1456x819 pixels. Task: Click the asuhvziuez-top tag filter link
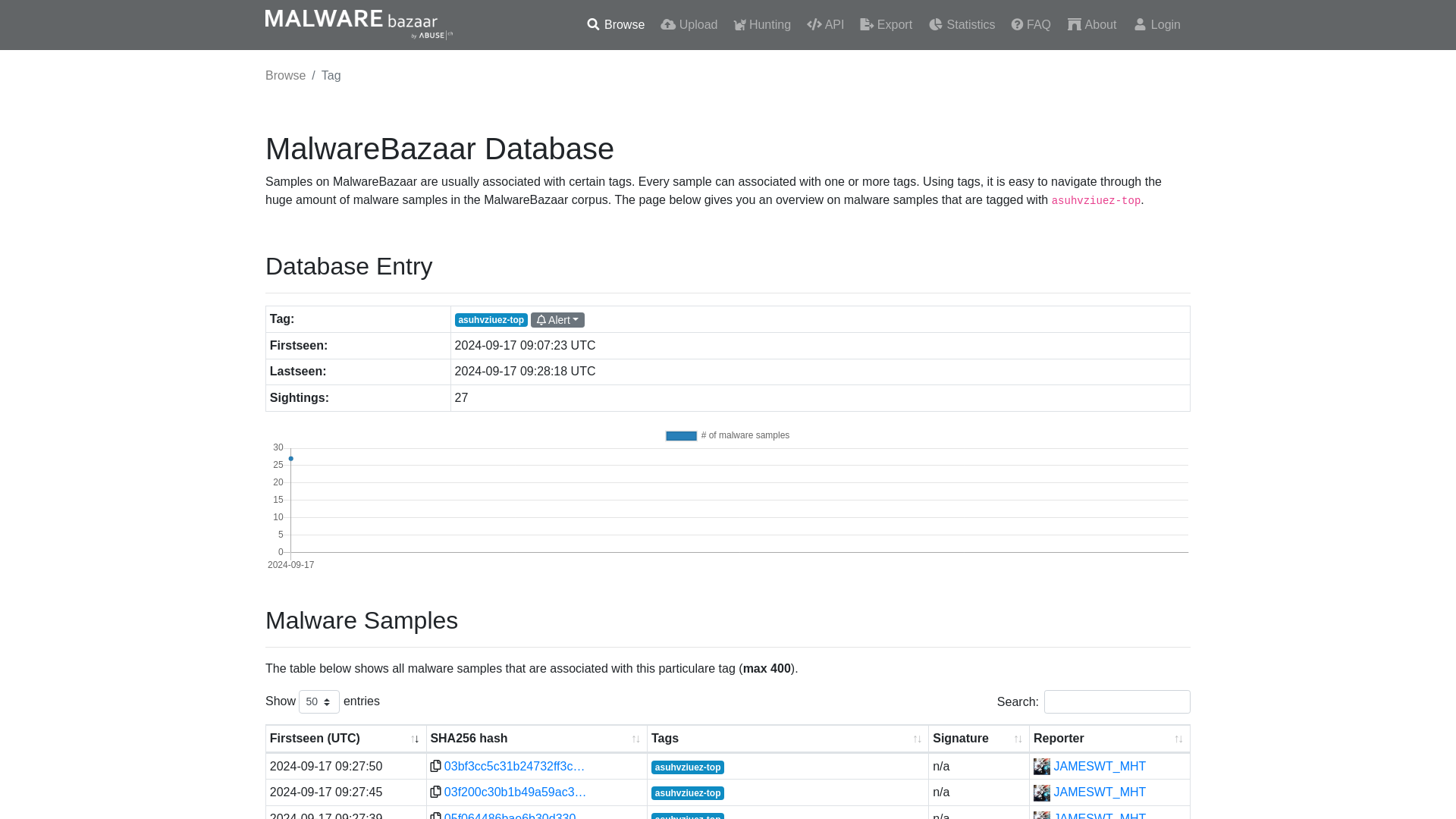click(491, 319)
